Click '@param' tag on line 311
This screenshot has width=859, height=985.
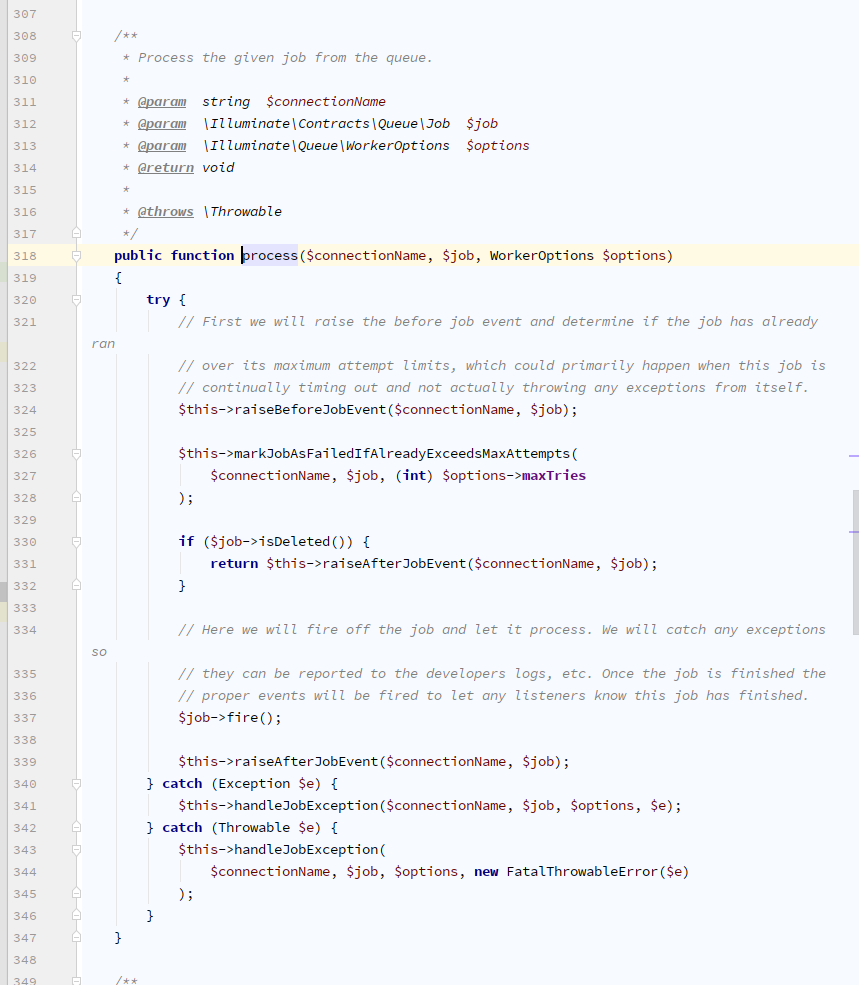click(162, 102)
